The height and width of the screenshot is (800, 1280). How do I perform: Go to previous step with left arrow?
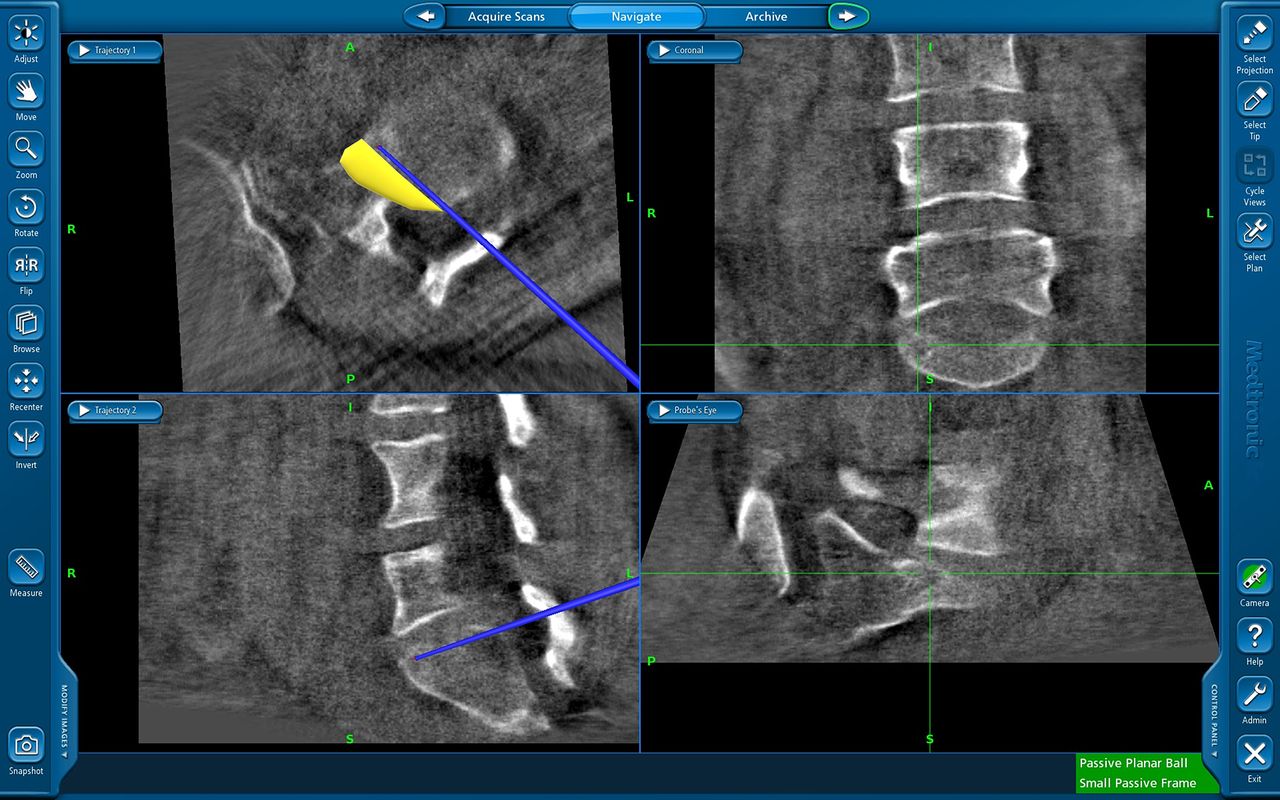(425, 16)
